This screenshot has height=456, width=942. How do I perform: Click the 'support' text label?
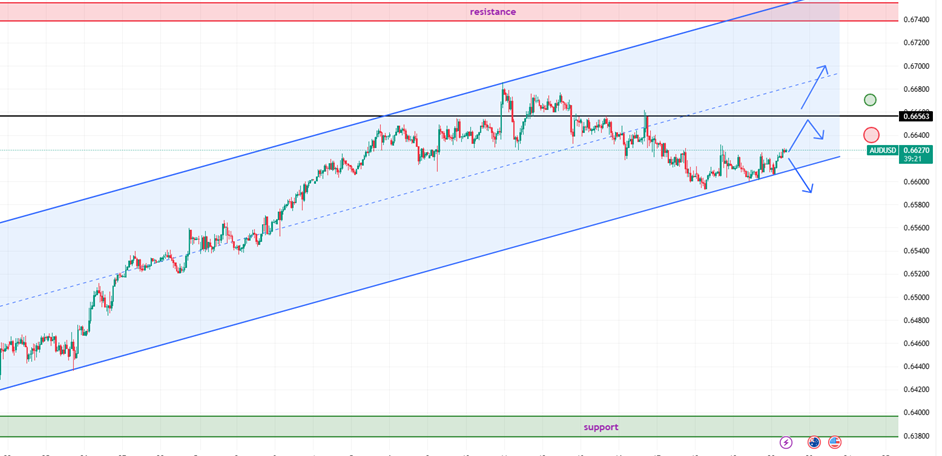[601, 427]
